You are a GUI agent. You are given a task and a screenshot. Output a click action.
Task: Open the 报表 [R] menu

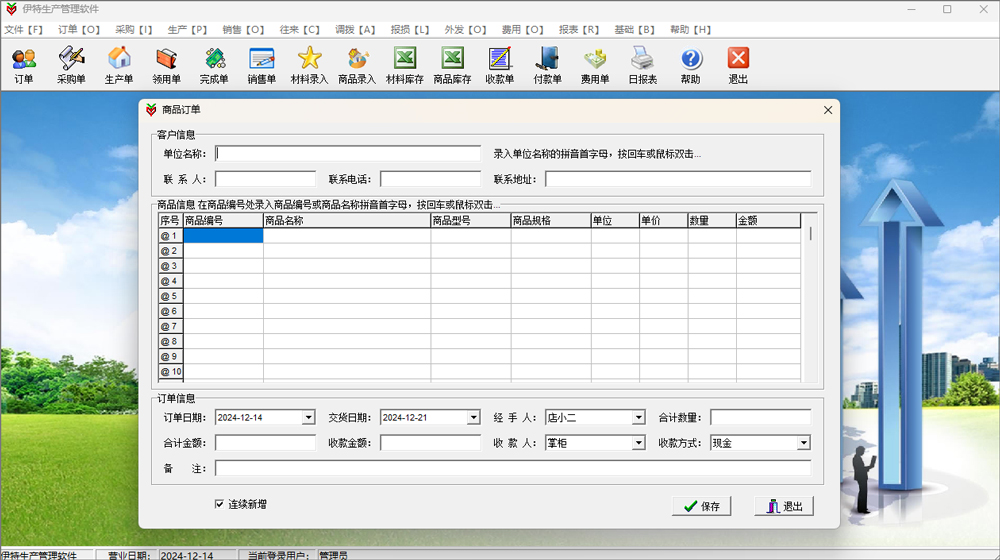click(x=579, y=30)
